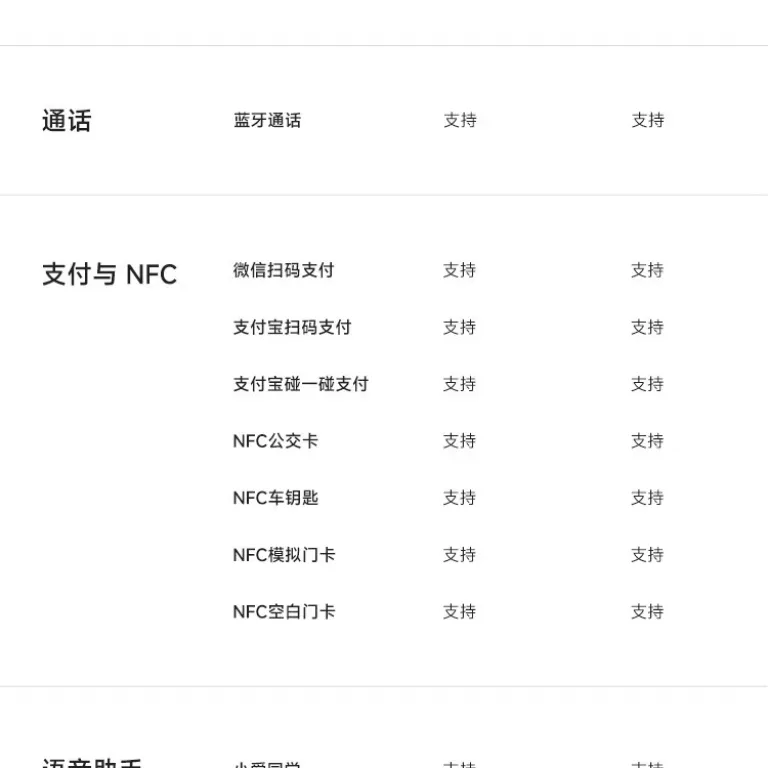This screenshot has width=768, height=768.
Task: Click second-column 支持 beside NFC模拟门卡
Action: point(647,555)
